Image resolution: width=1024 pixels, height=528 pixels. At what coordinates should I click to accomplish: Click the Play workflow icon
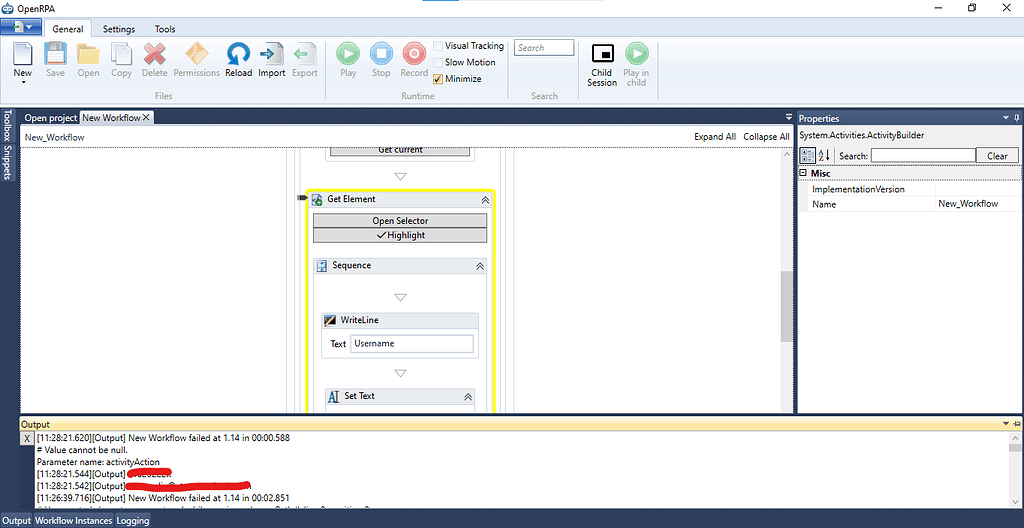(x=348, y=54)
